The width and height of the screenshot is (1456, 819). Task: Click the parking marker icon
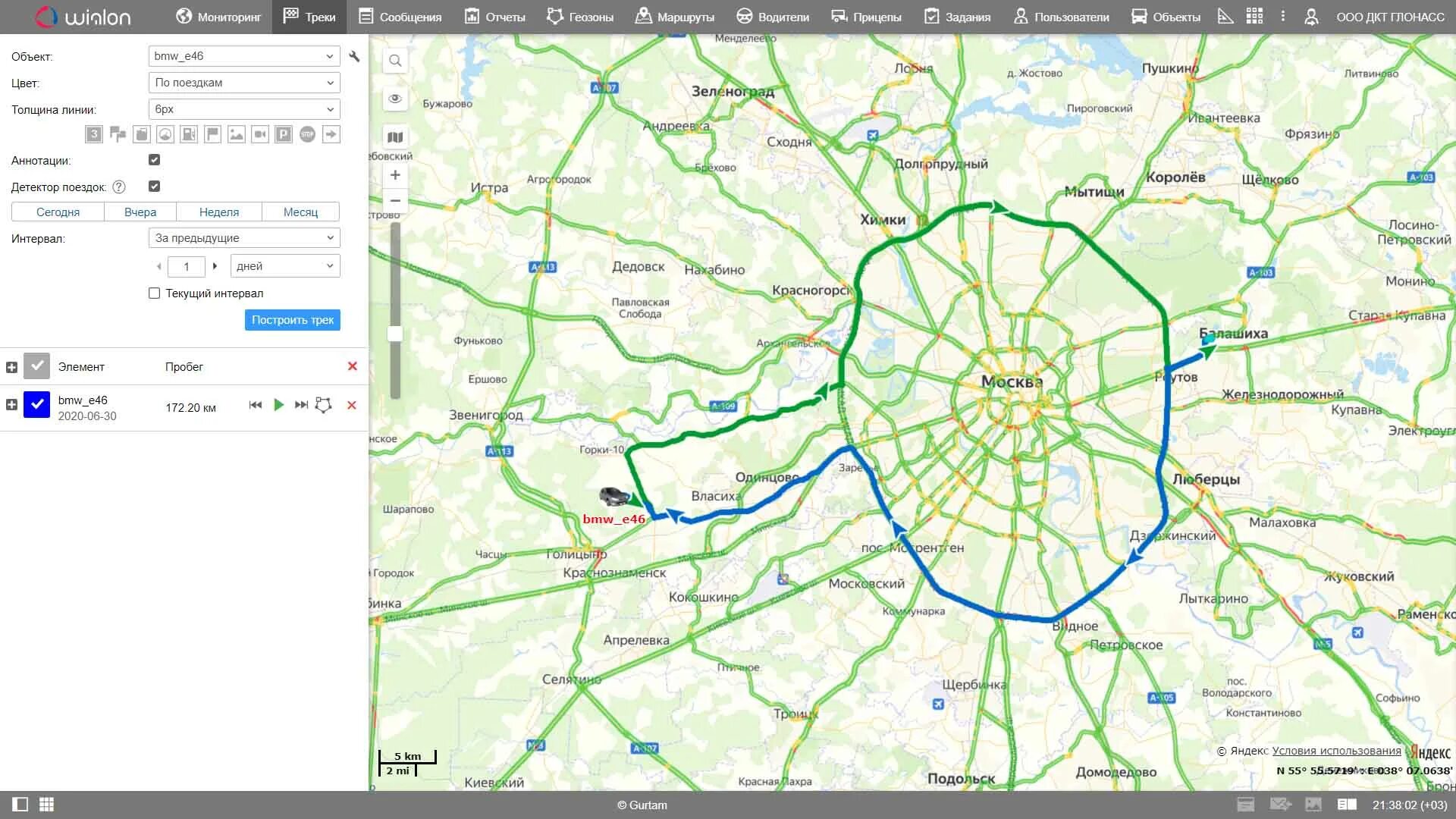point(283,135)
